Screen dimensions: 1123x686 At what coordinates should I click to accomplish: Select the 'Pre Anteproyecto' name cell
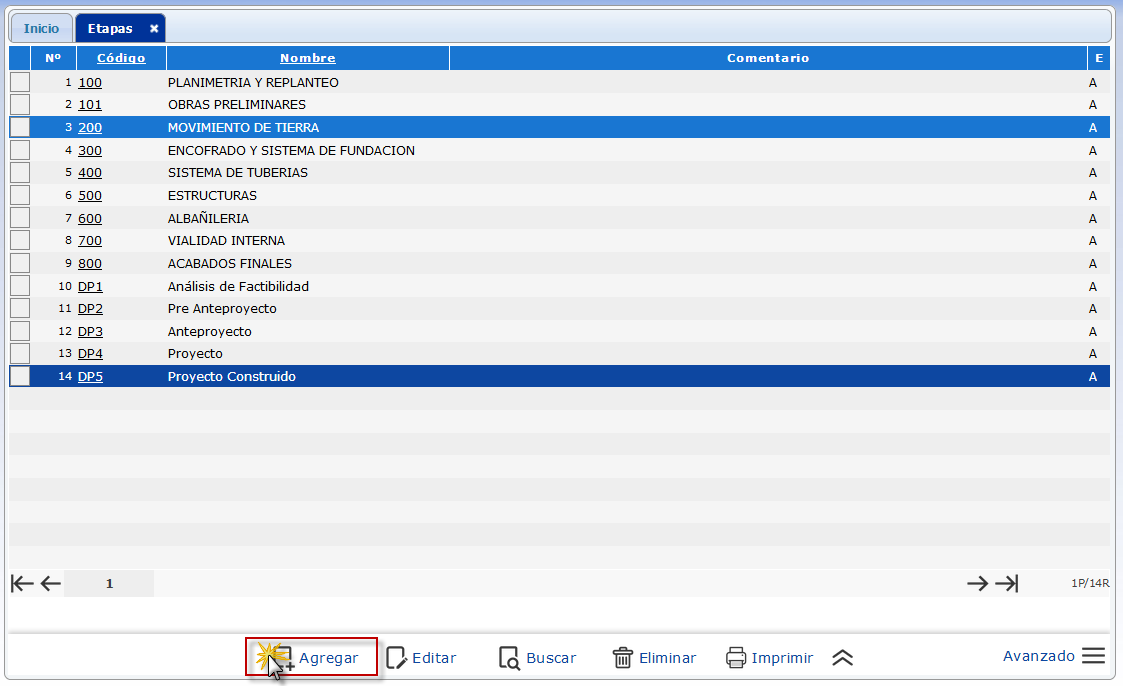pyautogui.click(x=222, y=309)
